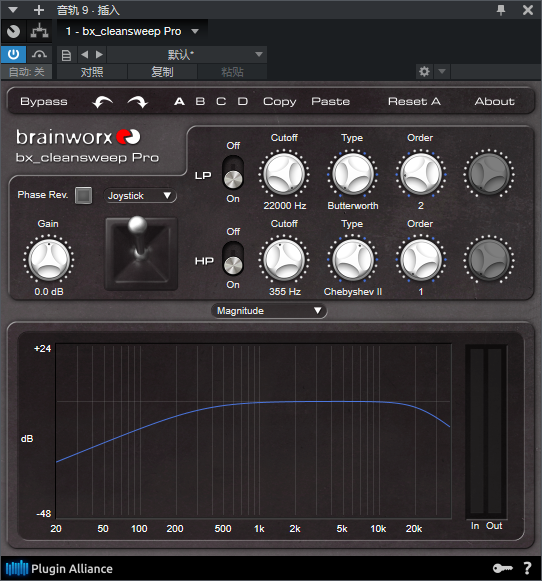Open the help question mark icon

tap(527, 568)
